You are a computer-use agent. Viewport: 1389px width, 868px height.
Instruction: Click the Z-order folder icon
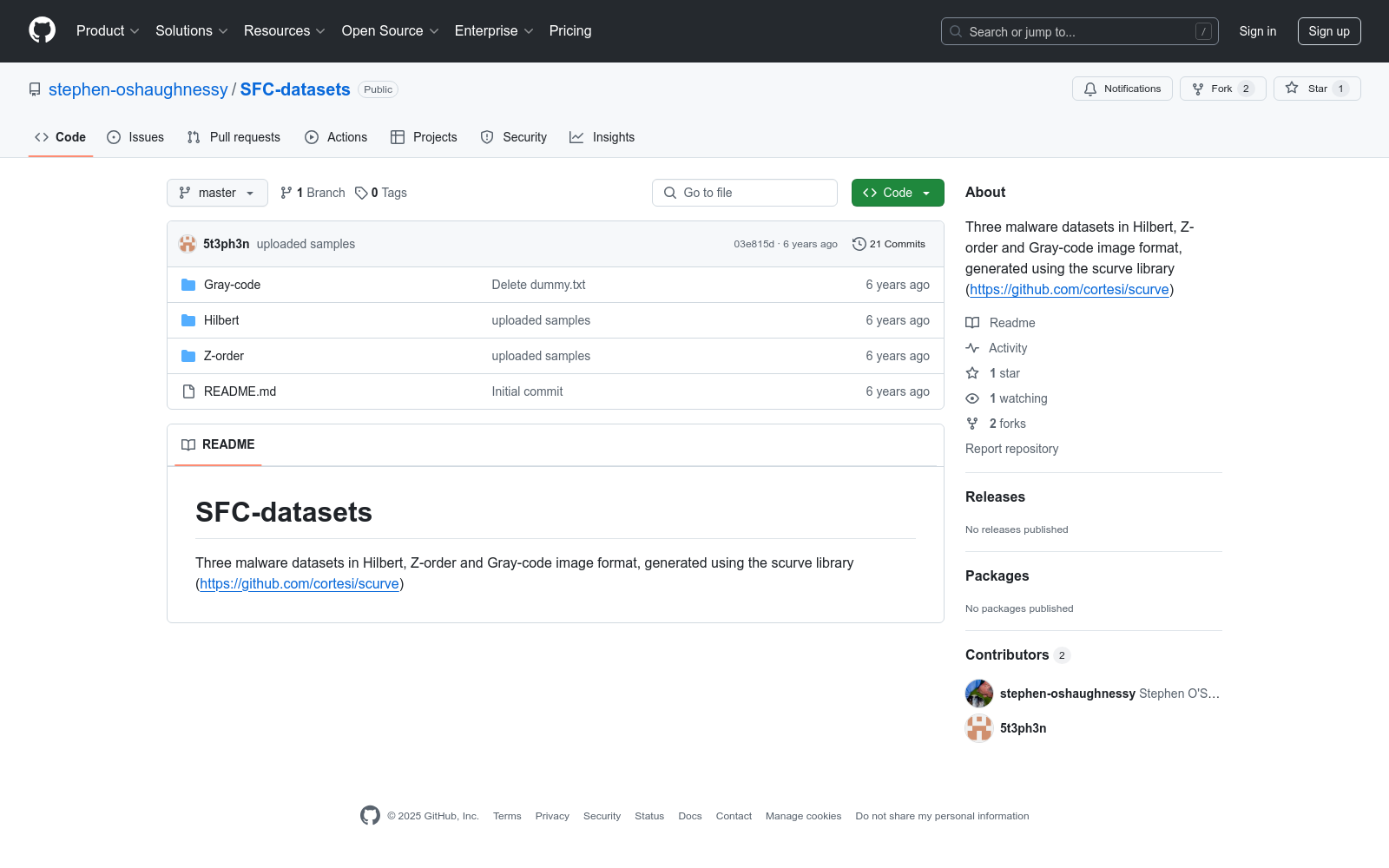188,356
